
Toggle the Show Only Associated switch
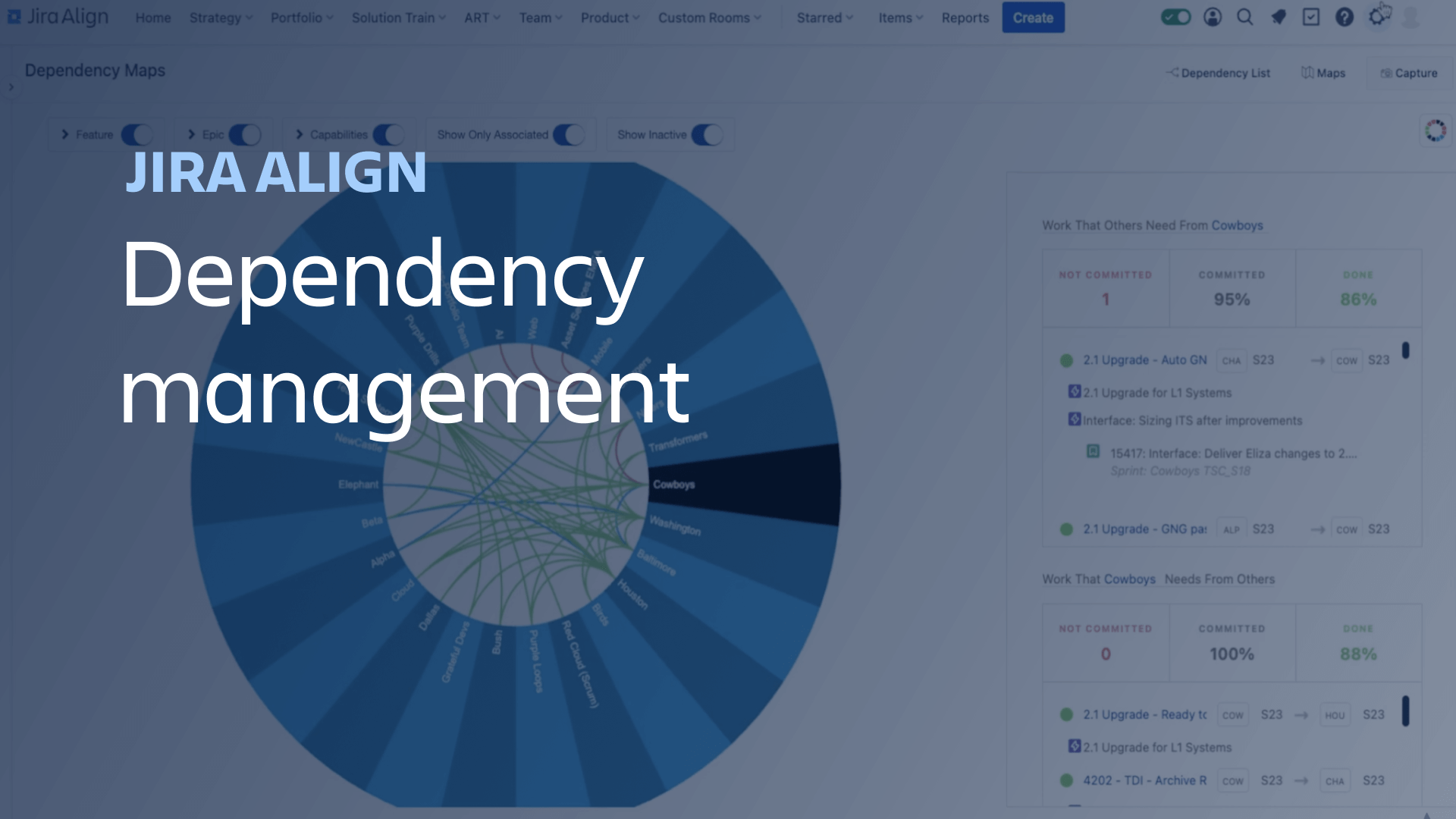[568, 134]
